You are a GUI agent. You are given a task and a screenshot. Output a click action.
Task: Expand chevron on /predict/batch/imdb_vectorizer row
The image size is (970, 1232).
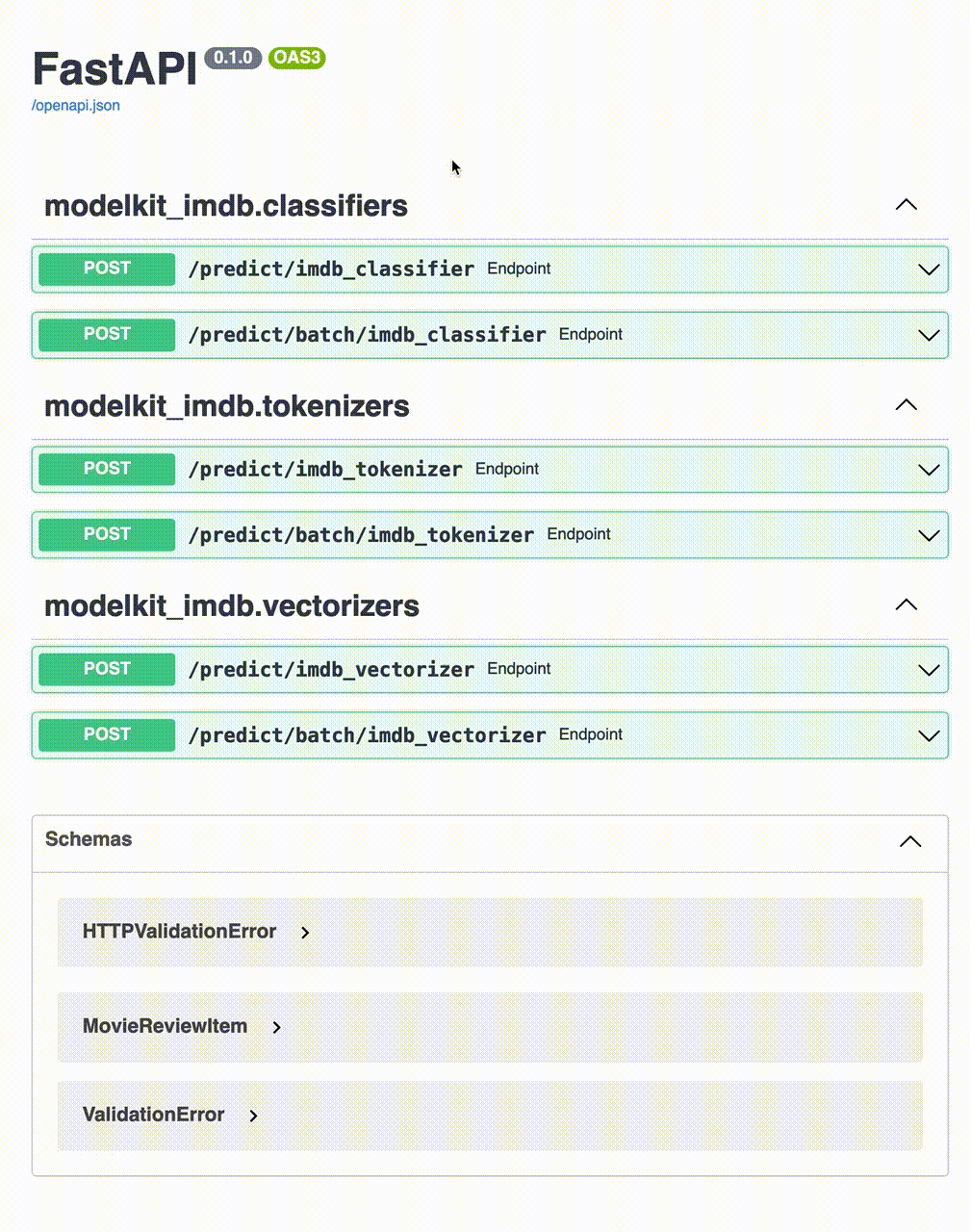[929, 735]
